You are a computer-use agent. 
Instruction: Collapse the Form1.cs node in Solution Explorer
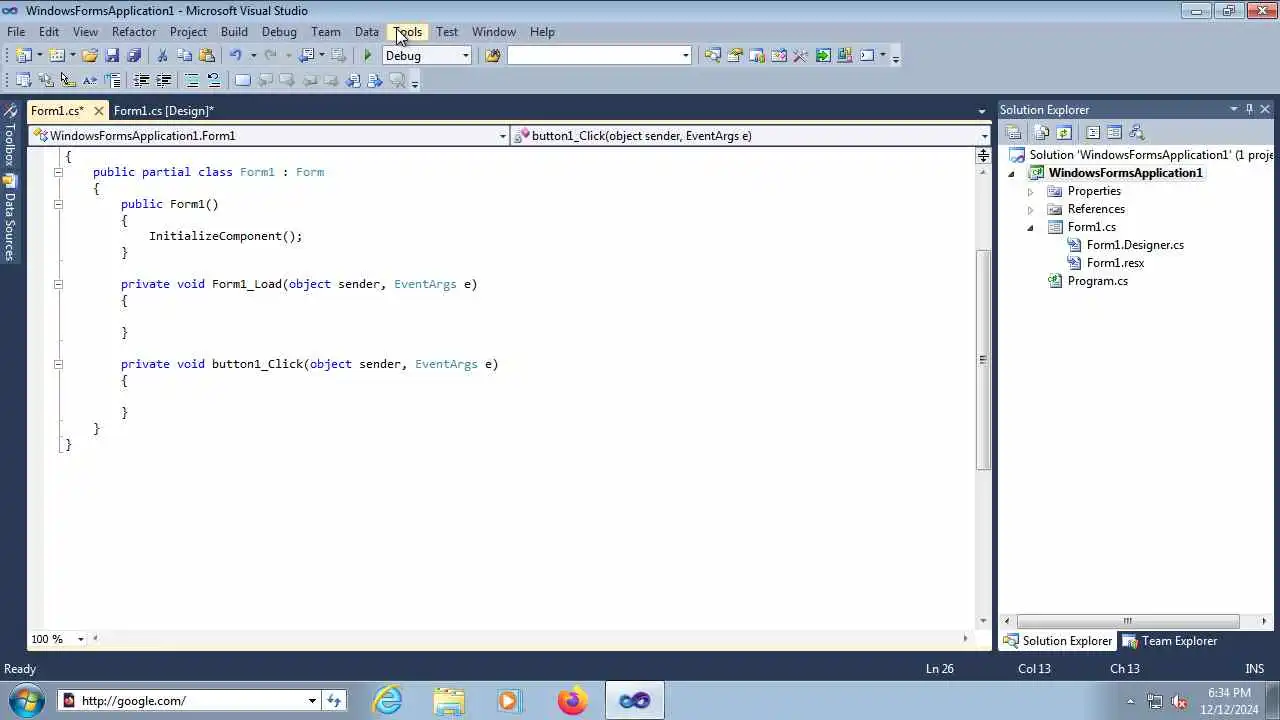(1030, 227)
